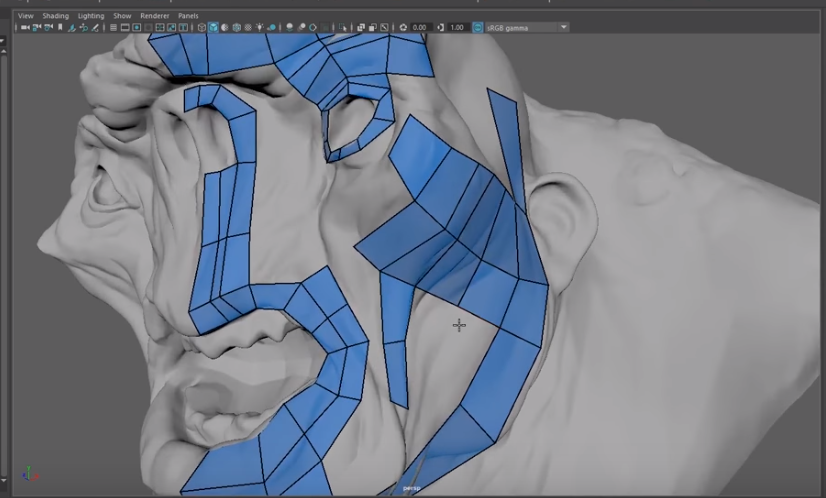Open the sRGB gamma dropdown
Screen dimensions: 826x498
pyautogui.click(x=527, y=27)
